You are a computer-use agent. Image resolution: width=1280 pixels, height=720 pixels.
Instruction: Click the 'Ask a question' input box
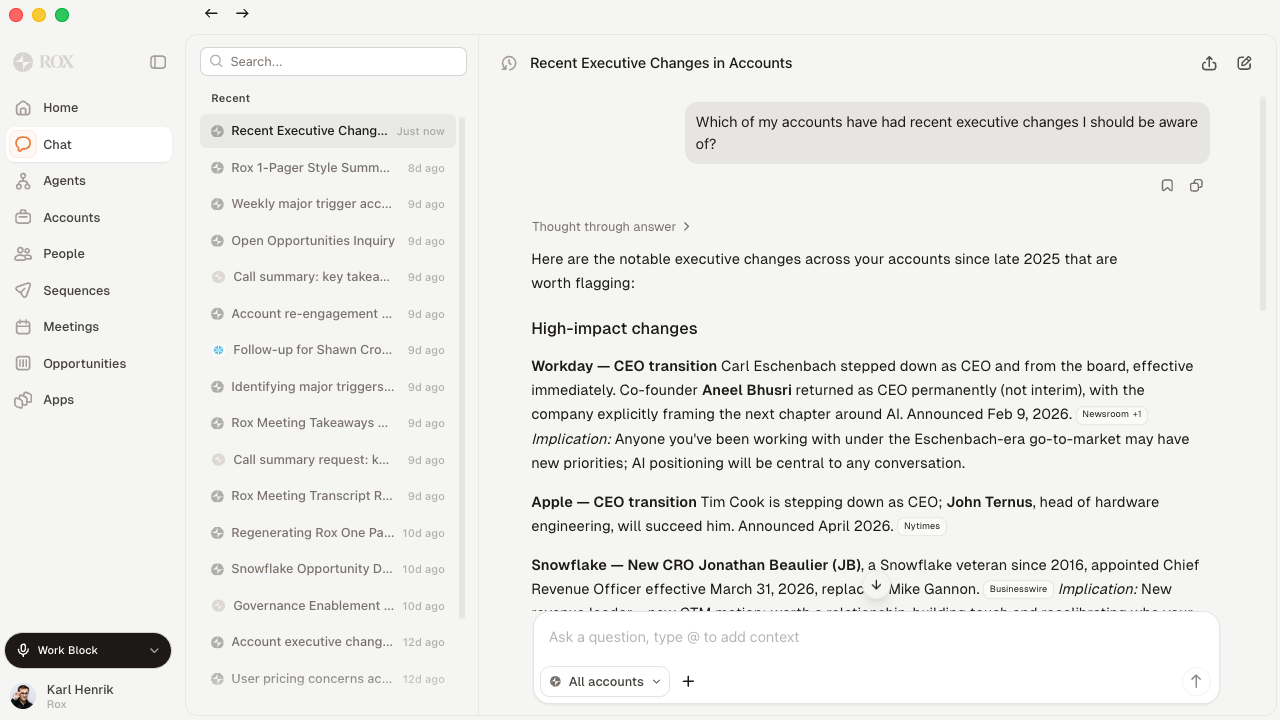point(876,637)
